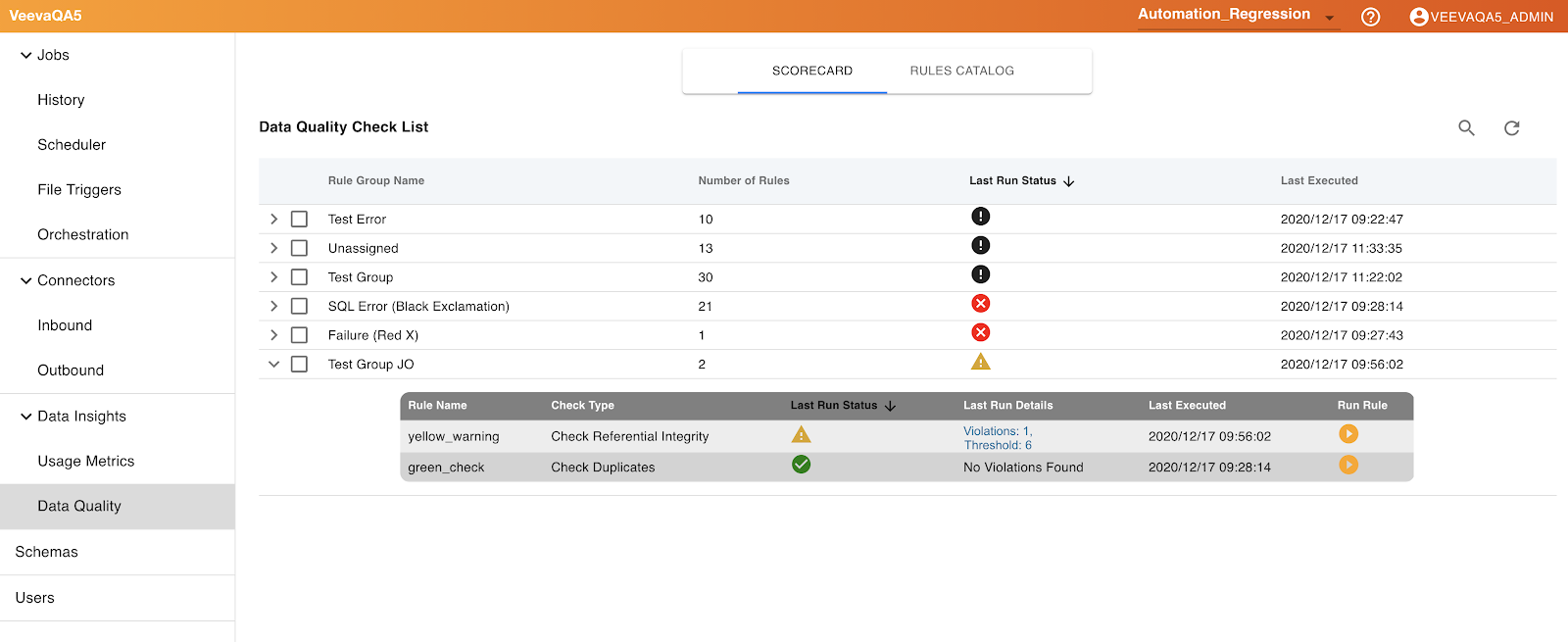Expand the SQL Error rule group row
The height and width of the screenshot is (642, 1568).
274,307
